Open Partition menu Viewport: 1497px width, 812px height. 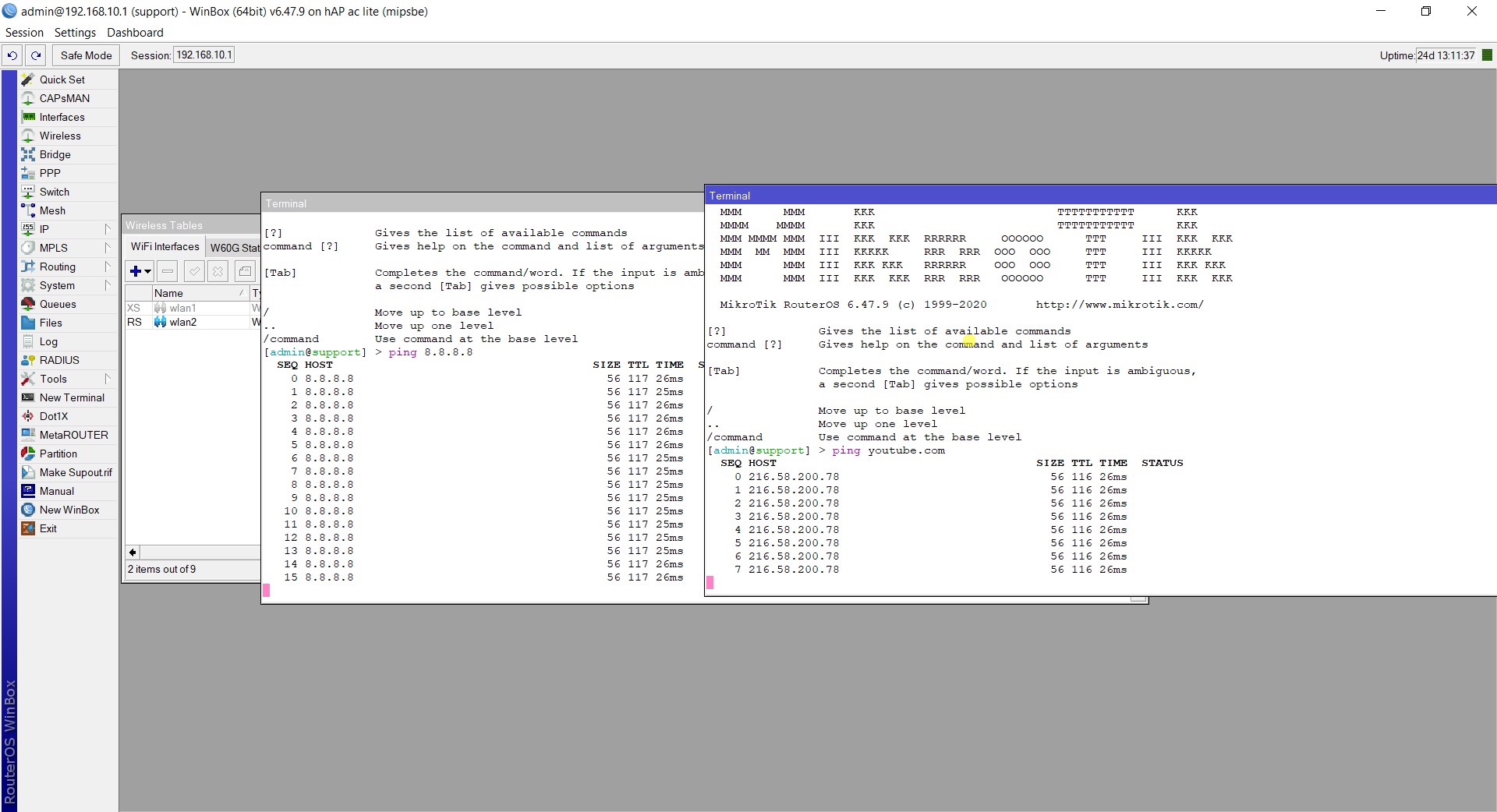coord(58,454)
